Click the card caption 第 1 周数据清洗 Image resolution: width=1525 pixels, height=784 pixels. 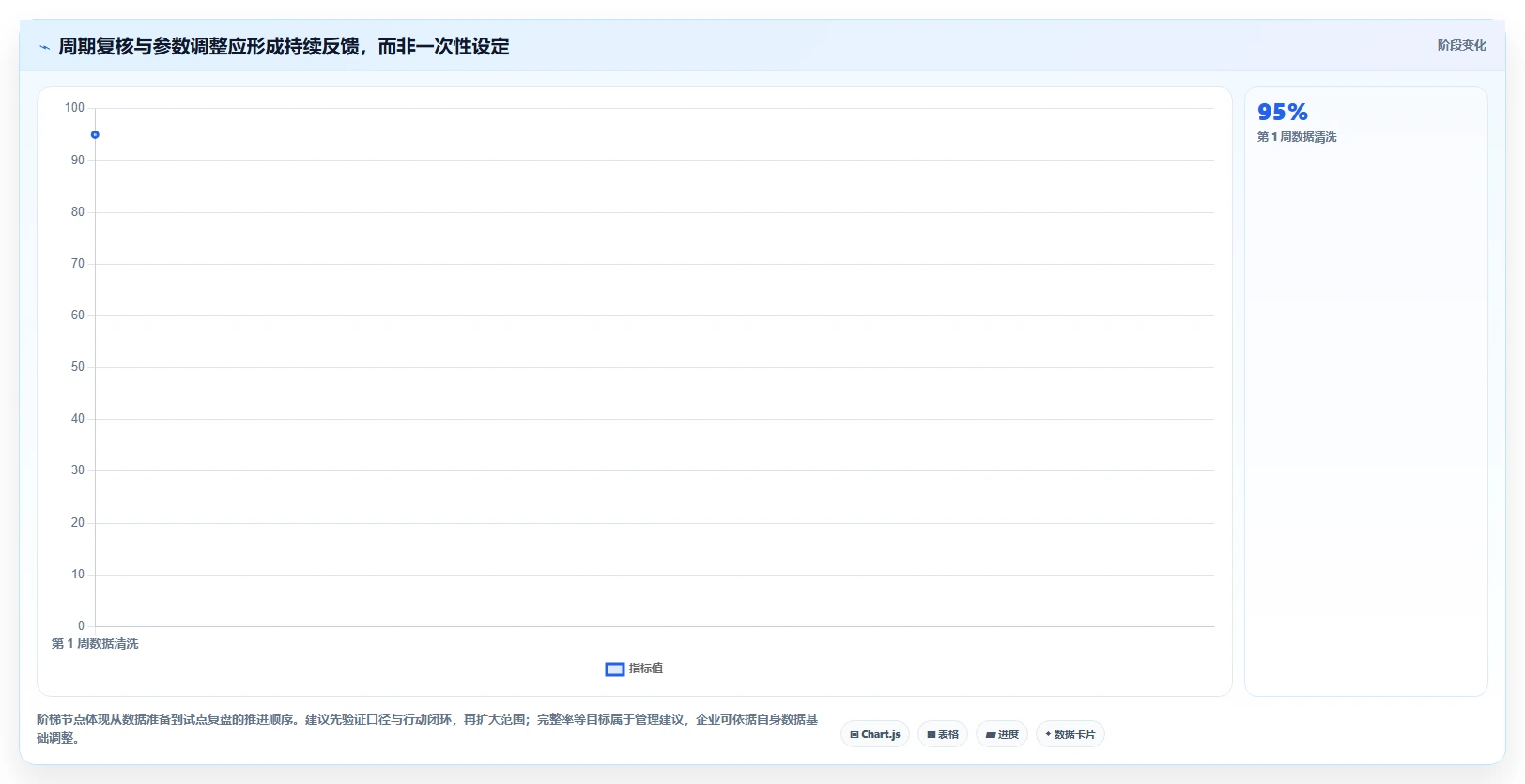click(1297, 137)
